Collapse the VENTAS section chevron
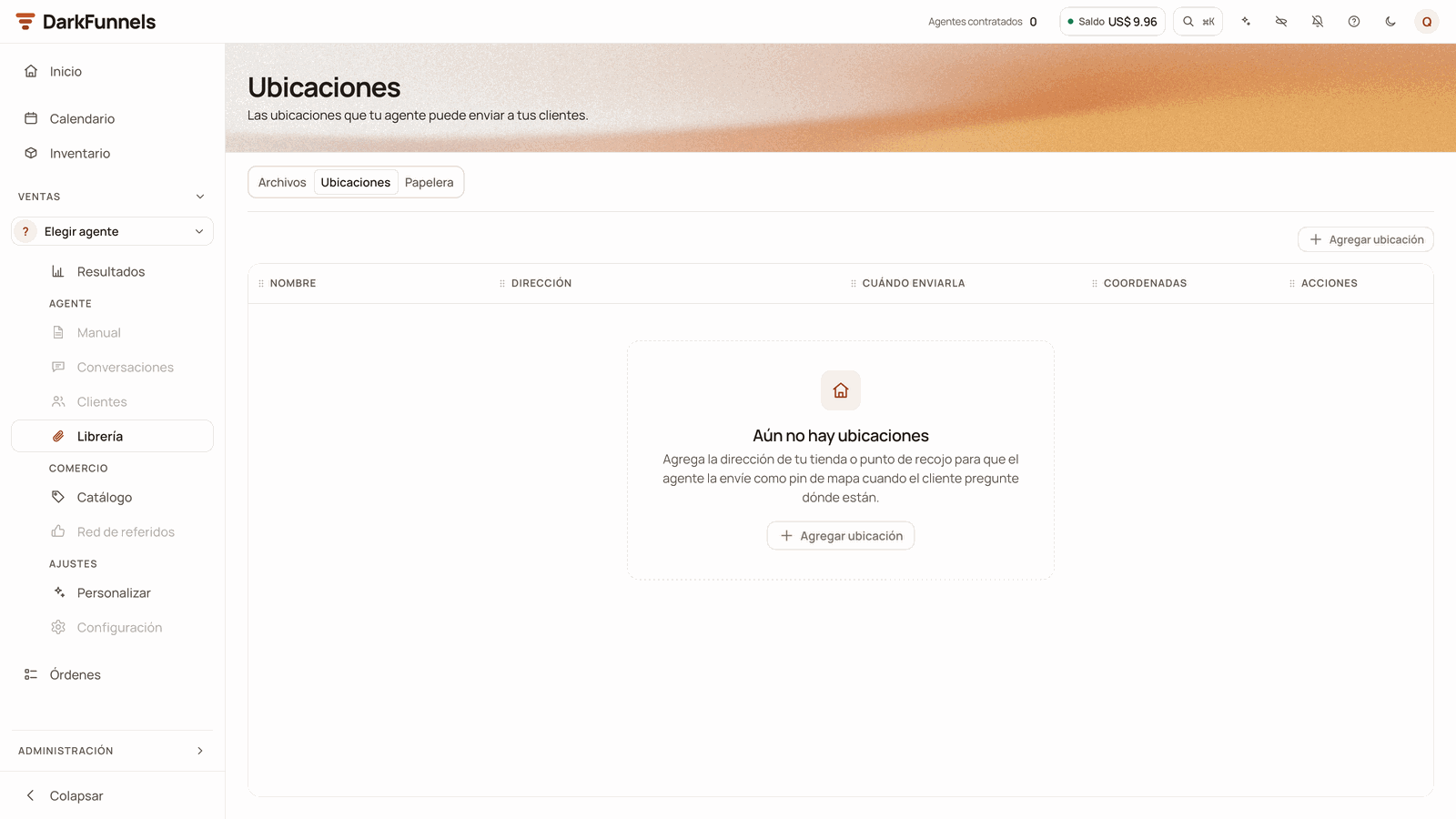 pyautogui.click(x=200, y=197)
